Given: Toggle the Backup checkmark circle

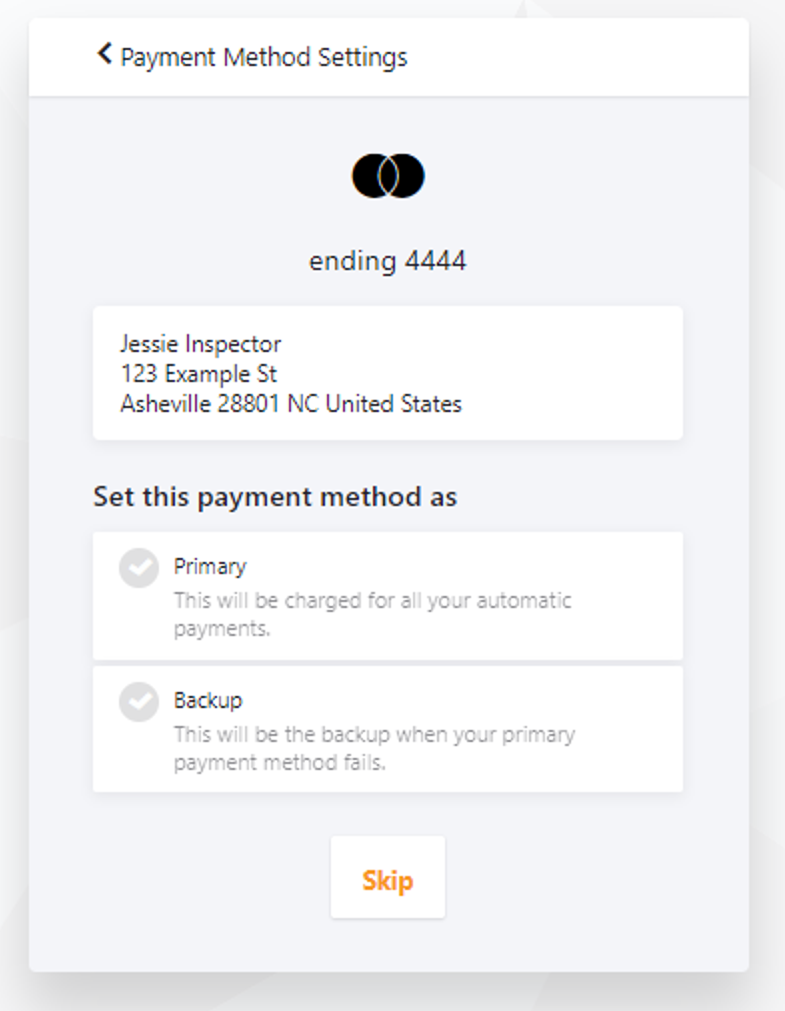Looking at the screenshot, I should tap(139, 702).
